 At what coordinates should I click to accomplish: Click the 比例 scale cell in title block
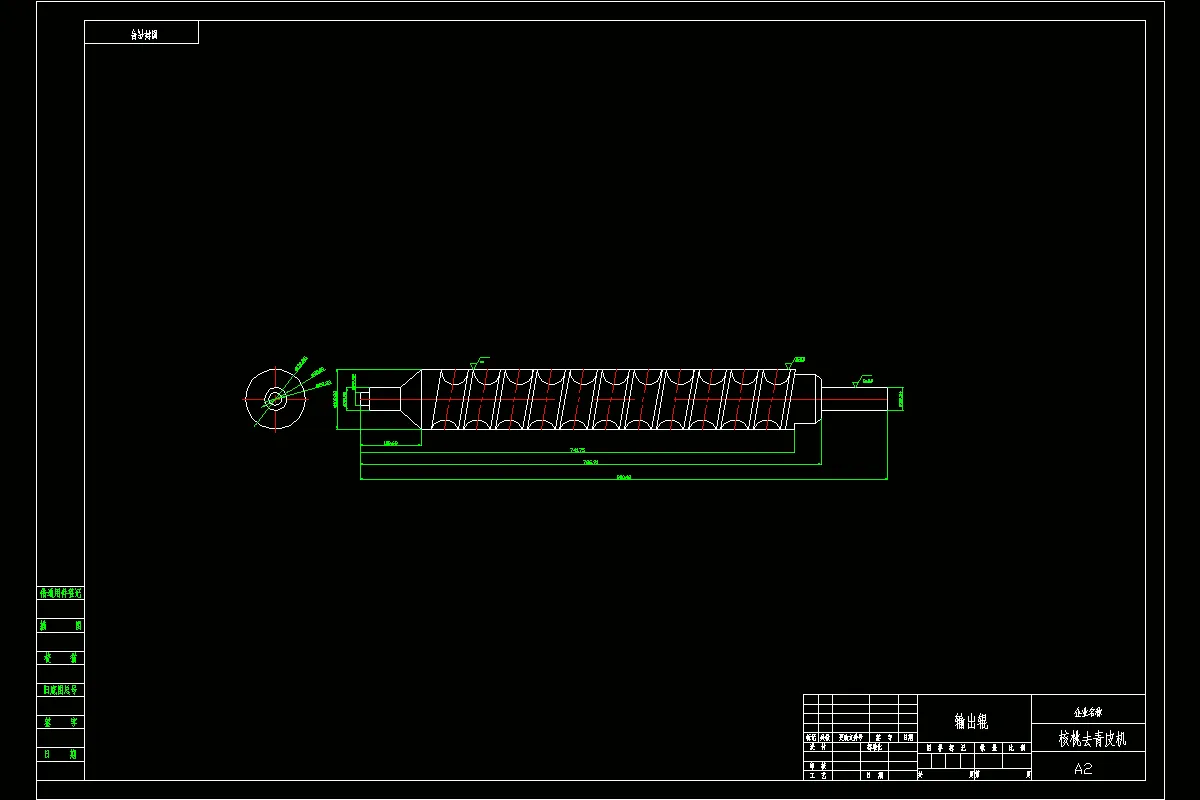[x=1017, y=747]
